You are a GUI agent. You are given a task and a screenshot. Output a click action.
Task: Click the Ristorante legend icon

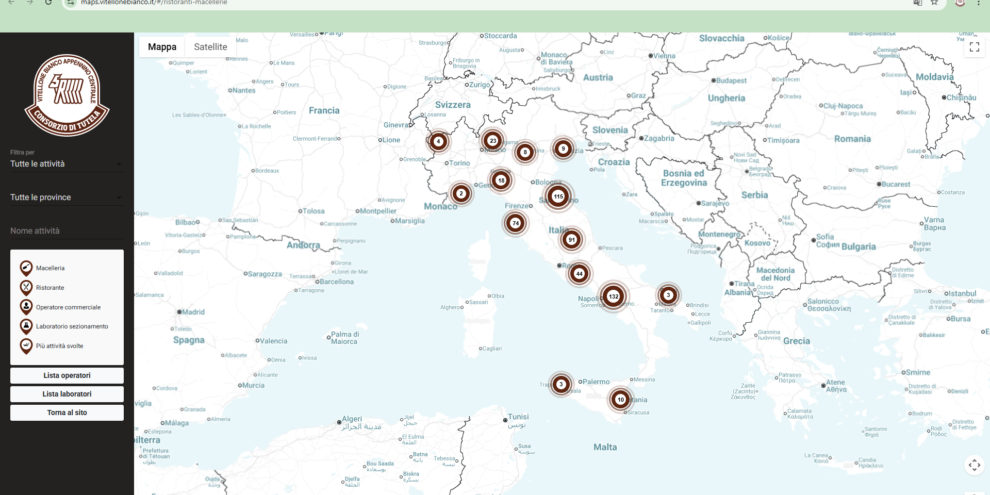(26, 287)
